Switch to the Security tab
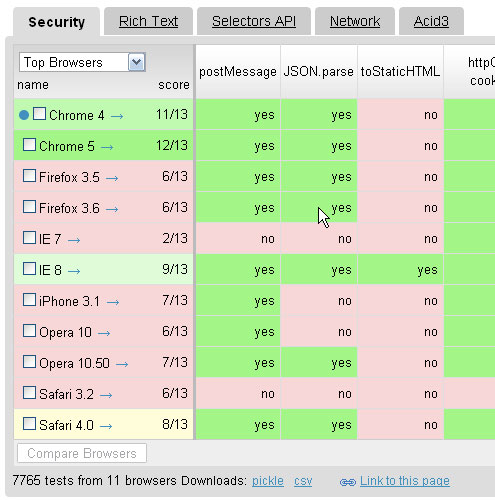The image size is (495, 500). point(56,22)
